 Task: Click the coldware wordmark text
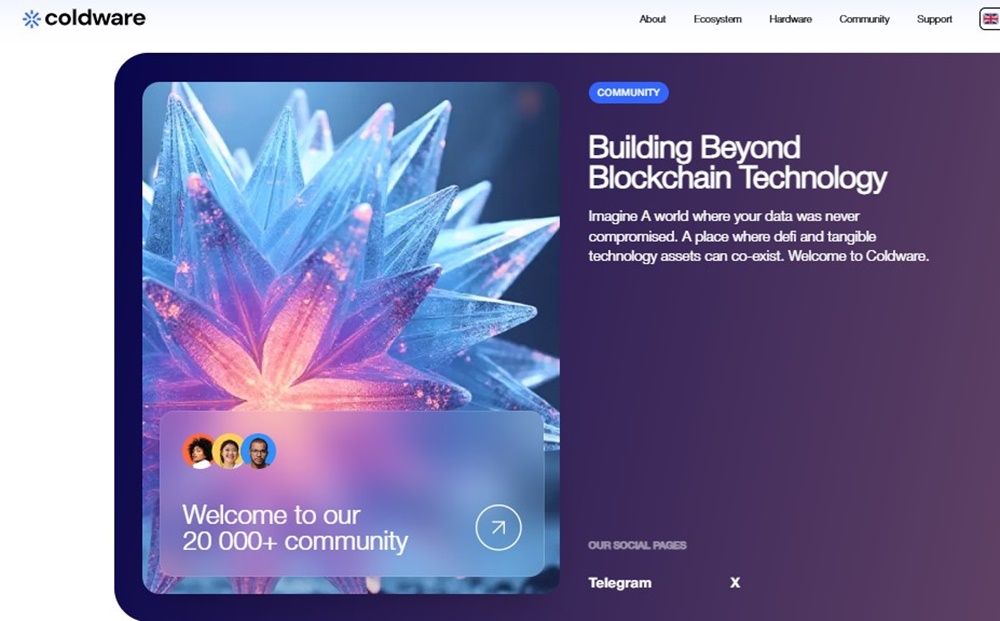95,18
